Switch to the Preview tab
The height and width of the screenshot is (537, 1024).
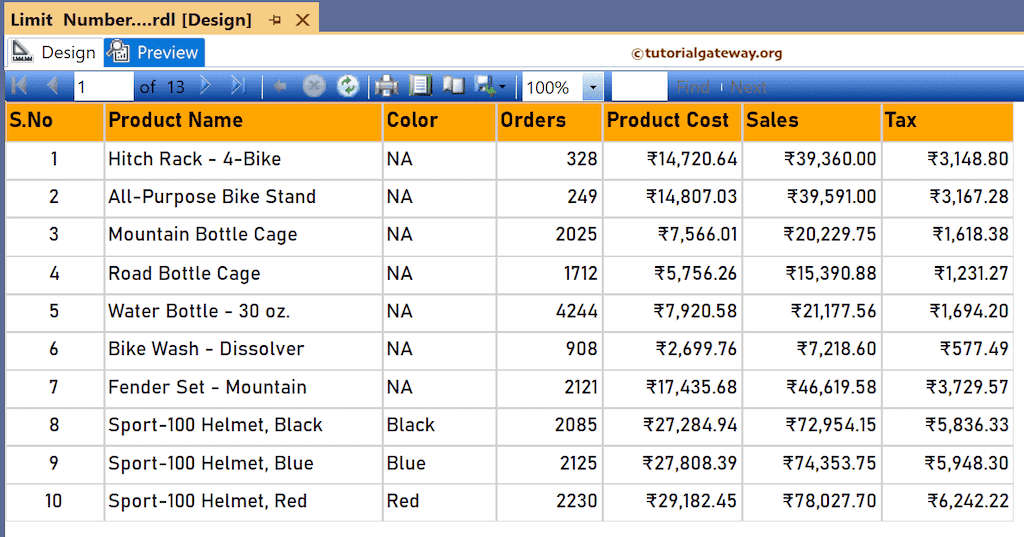coord(155,52)
